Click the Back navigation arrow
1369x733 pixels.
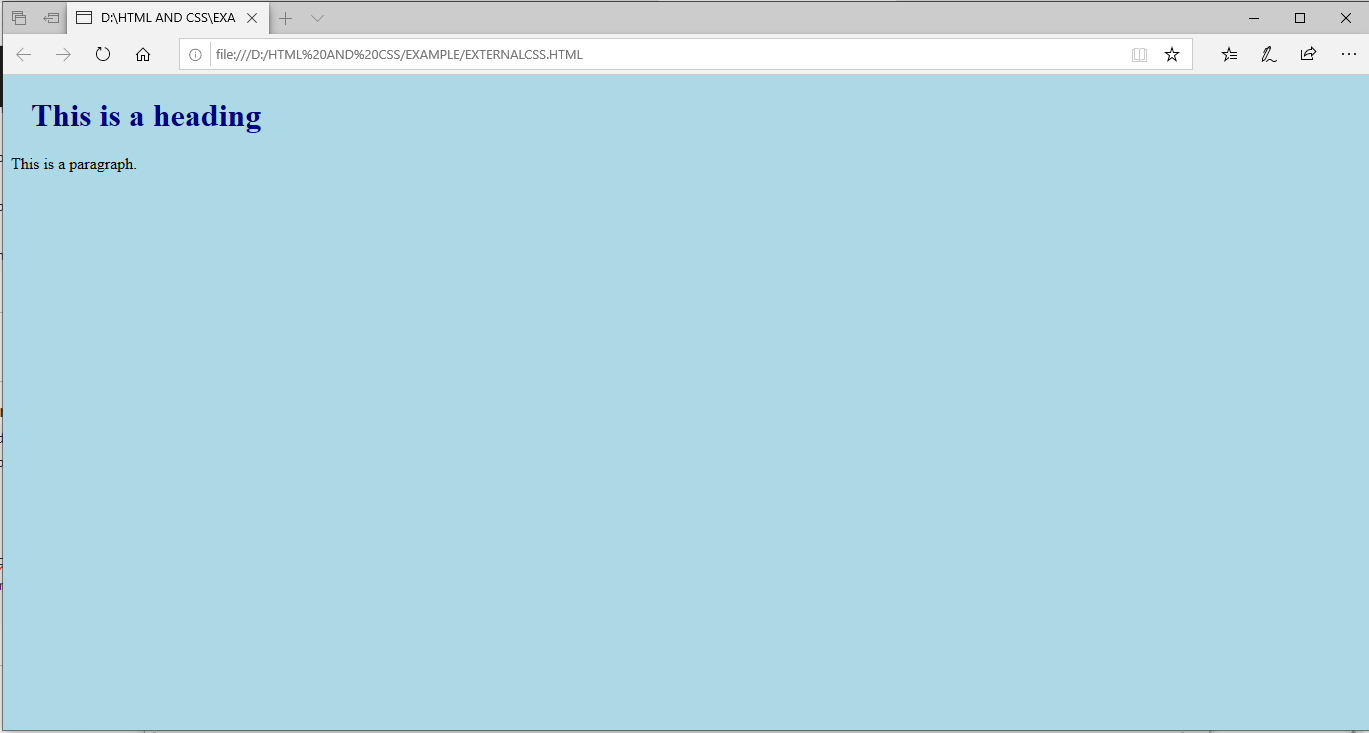(x=22, y=54)
